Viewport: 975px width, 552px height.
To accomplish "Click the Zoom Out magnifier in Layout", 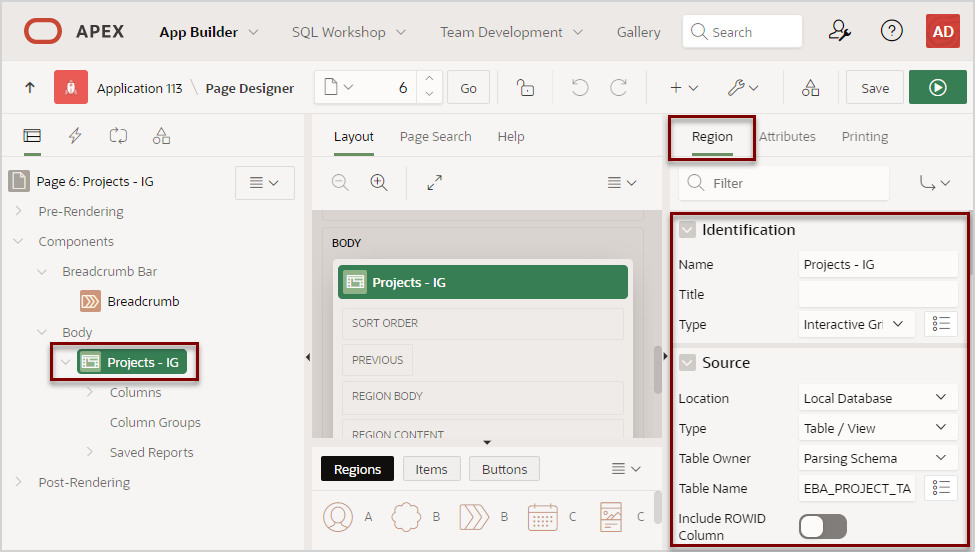I will pyautogui.click(x=340, y=182).
